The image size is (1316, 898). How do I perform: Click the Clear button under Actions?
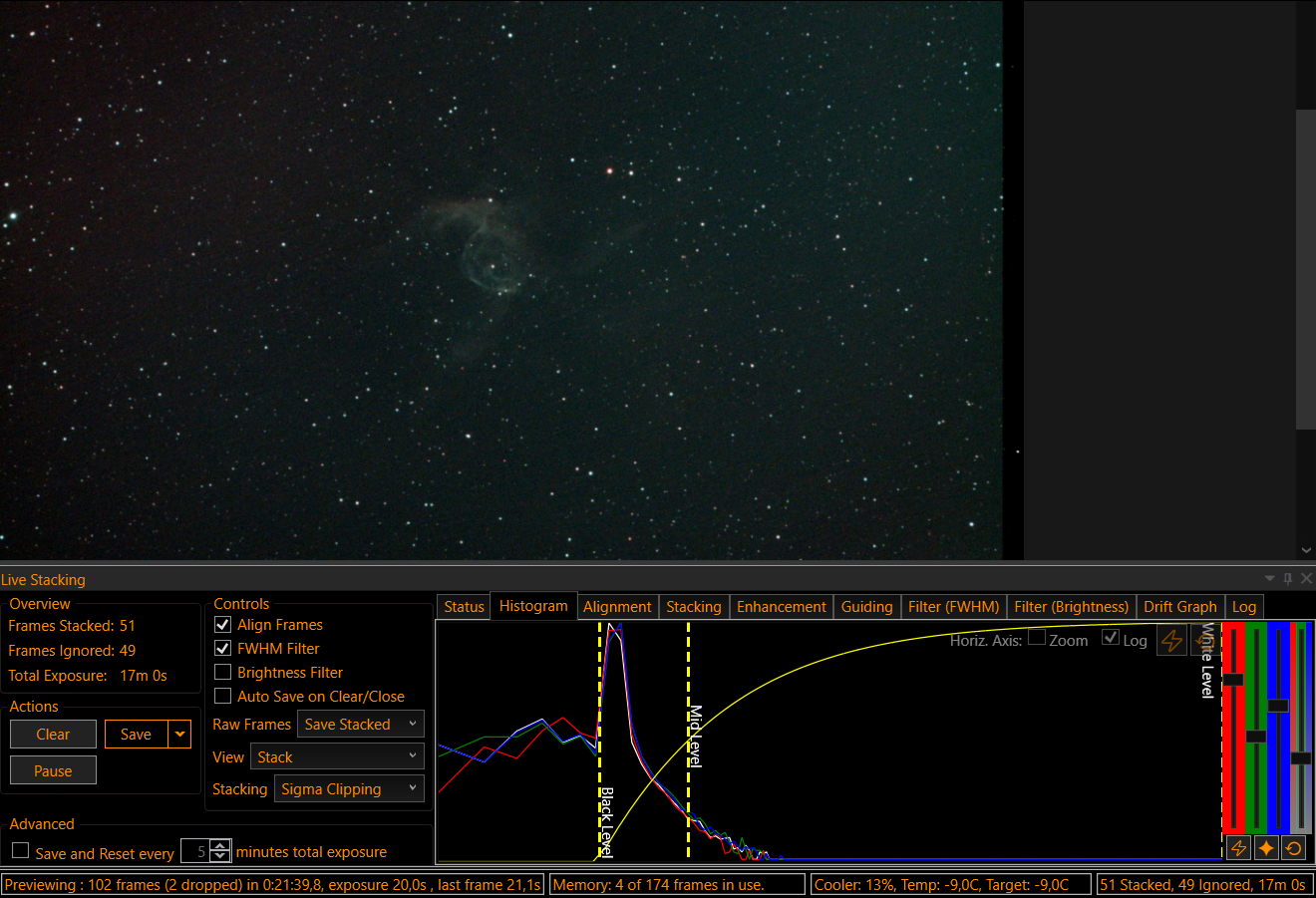click(x=53, y=735)
